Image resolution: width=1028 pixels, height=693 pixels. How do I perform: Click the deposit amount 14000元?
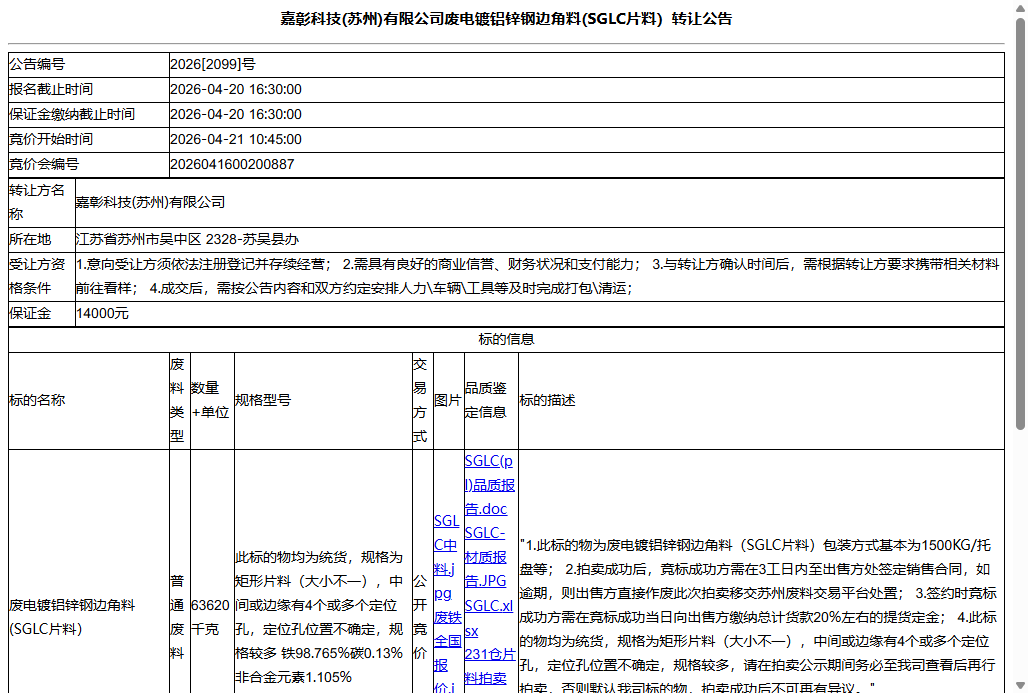click(102, 313)
